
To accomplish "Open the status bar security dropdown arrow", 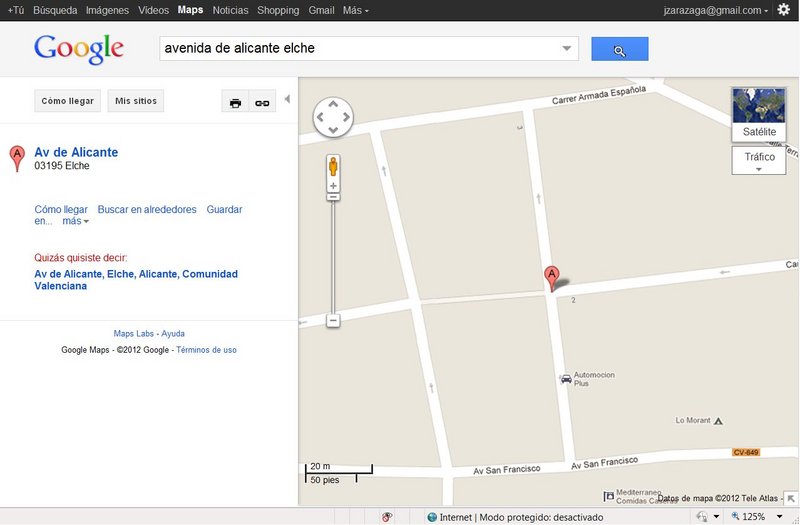I will [716, 517].
